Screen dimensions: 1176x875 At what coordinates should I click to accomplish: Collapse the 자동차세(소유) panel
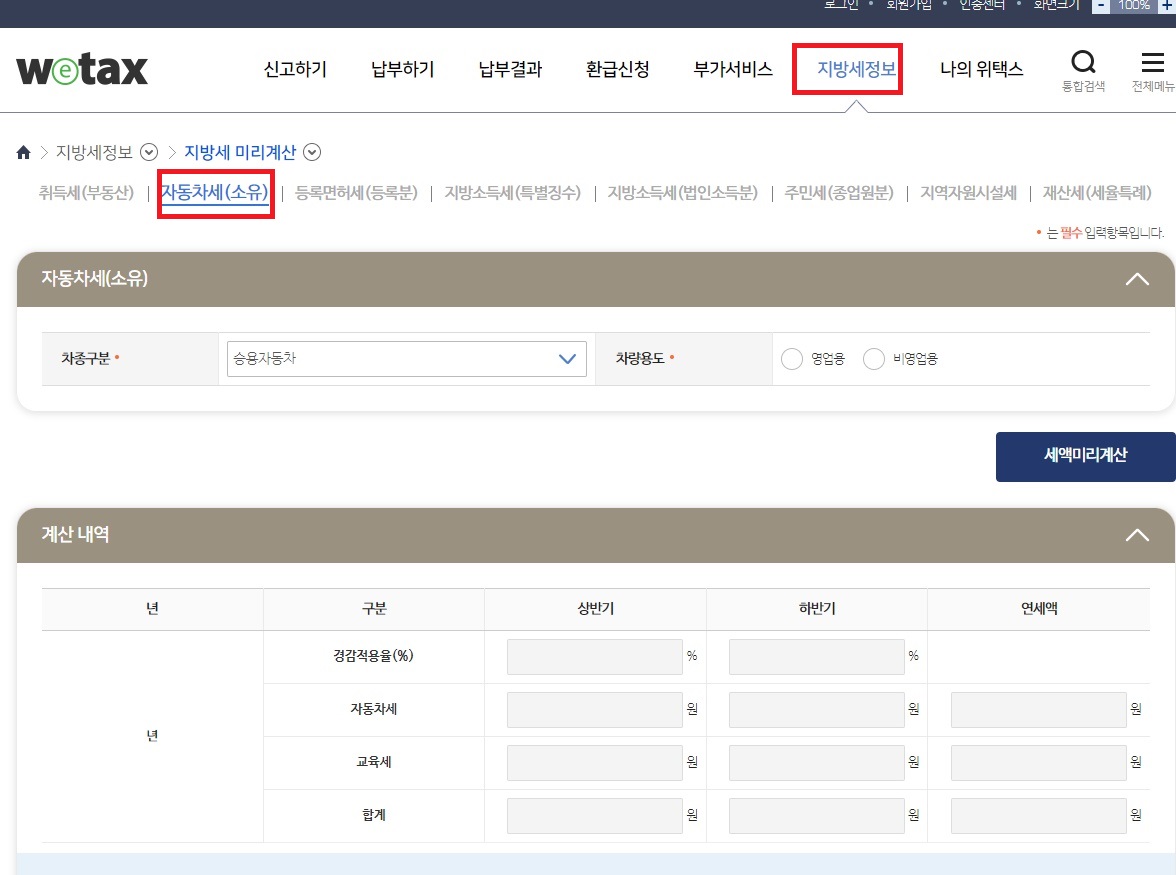[x=1137, y=279]
